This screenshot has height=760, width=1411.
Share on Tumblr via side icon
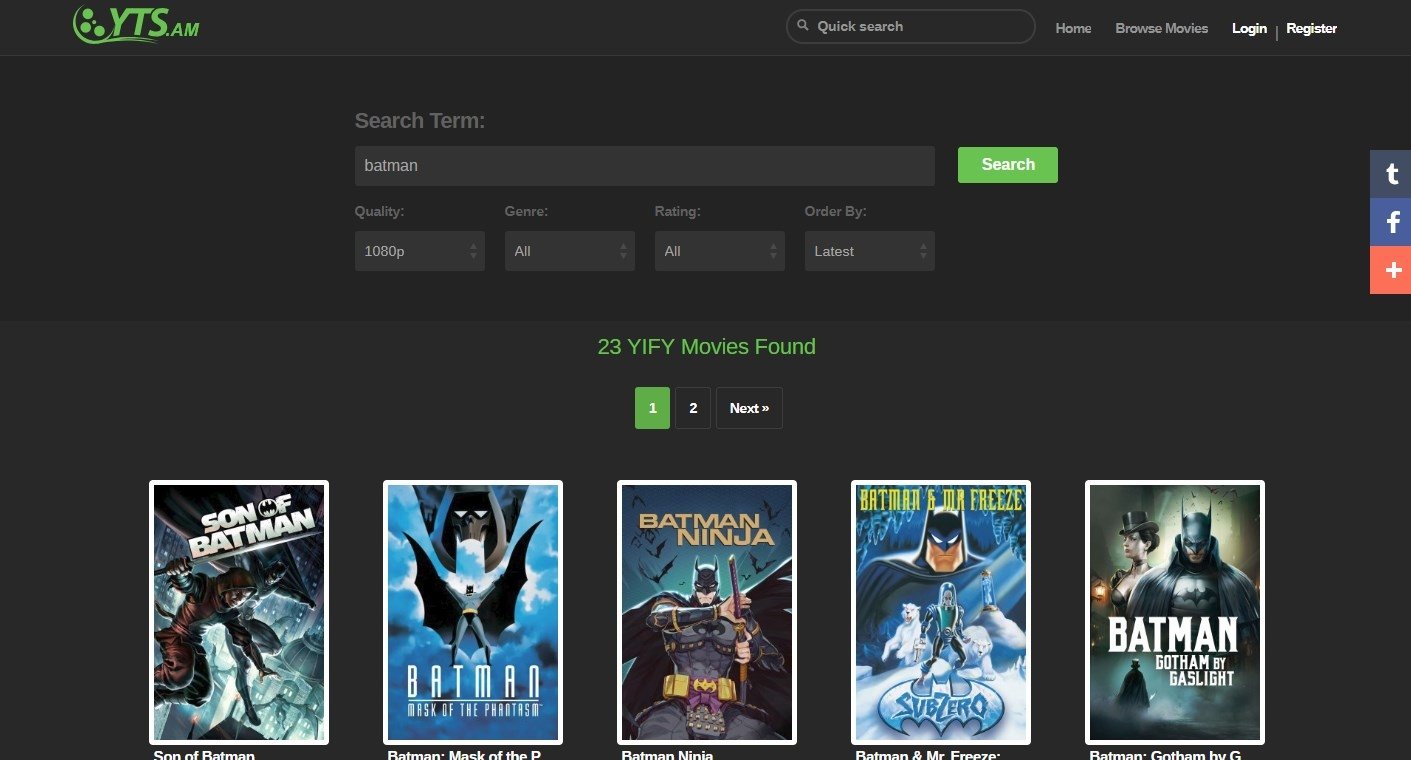coord(1390,174)
